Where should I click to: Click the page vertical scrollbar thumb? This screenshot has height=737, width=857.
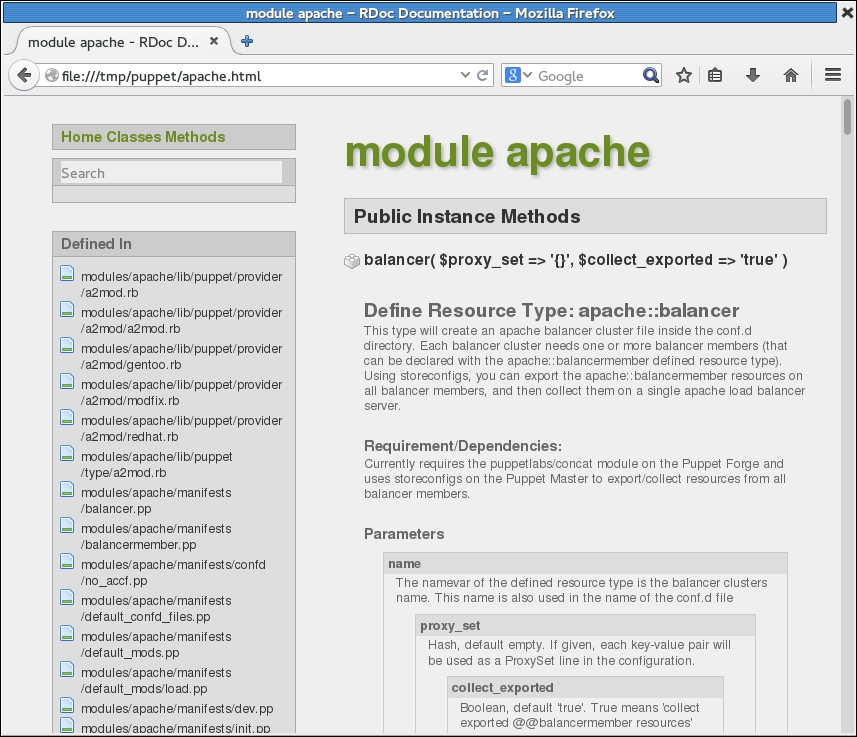pyautogui.click(x=847, y=116)
